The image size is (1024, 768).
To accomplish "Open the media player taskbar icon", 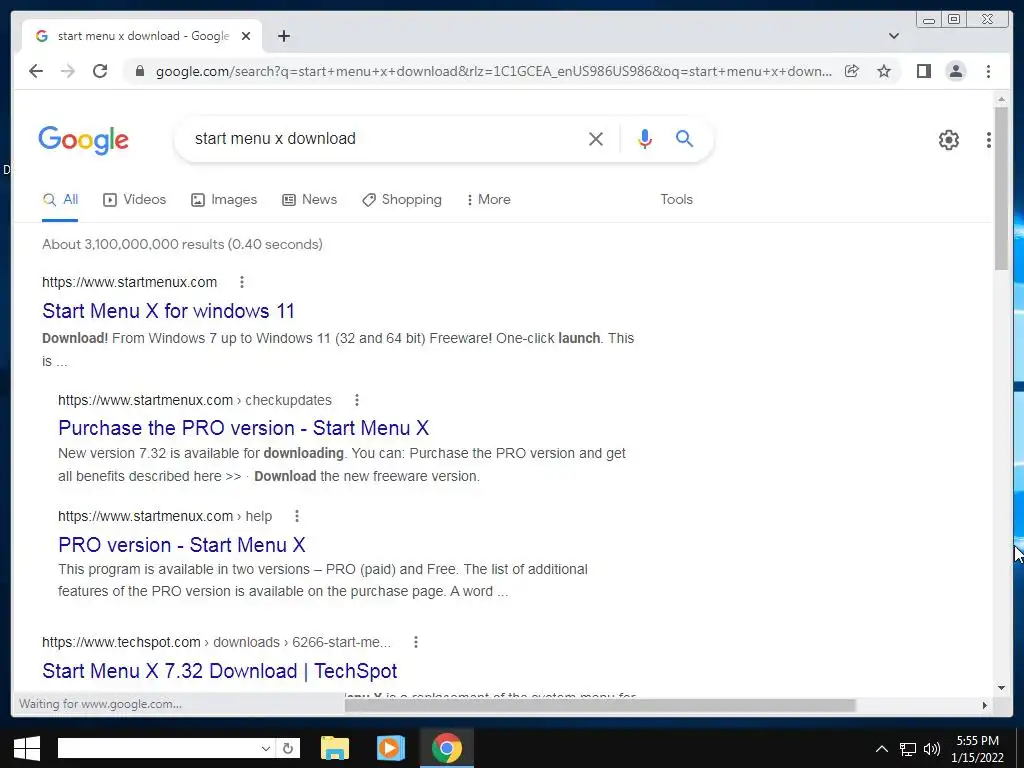I will coord(391,748).
